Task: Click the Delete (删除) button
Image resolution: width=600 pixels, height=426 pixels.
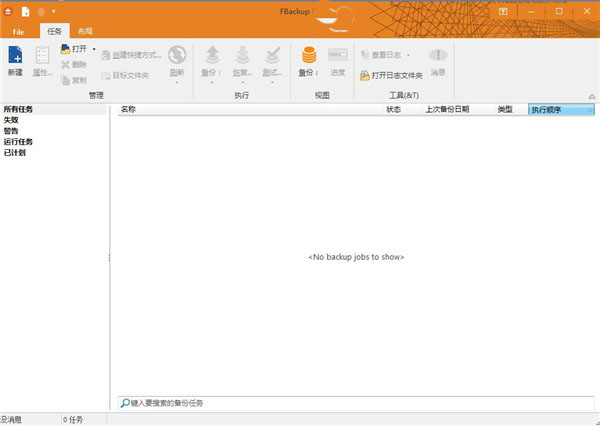Action: [74, 65]
